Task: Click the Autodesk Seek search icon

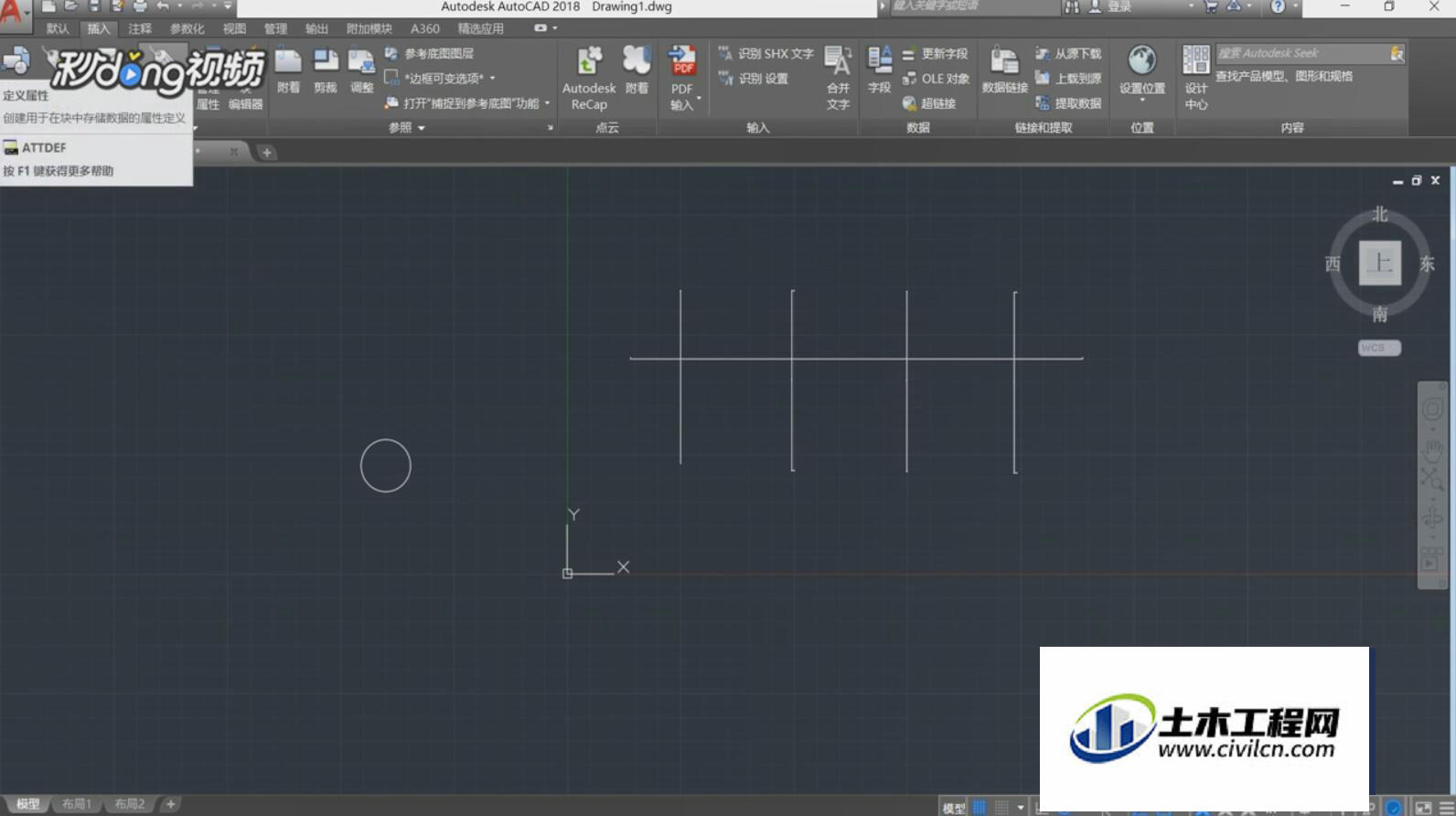Action: tap(1397, 54)
